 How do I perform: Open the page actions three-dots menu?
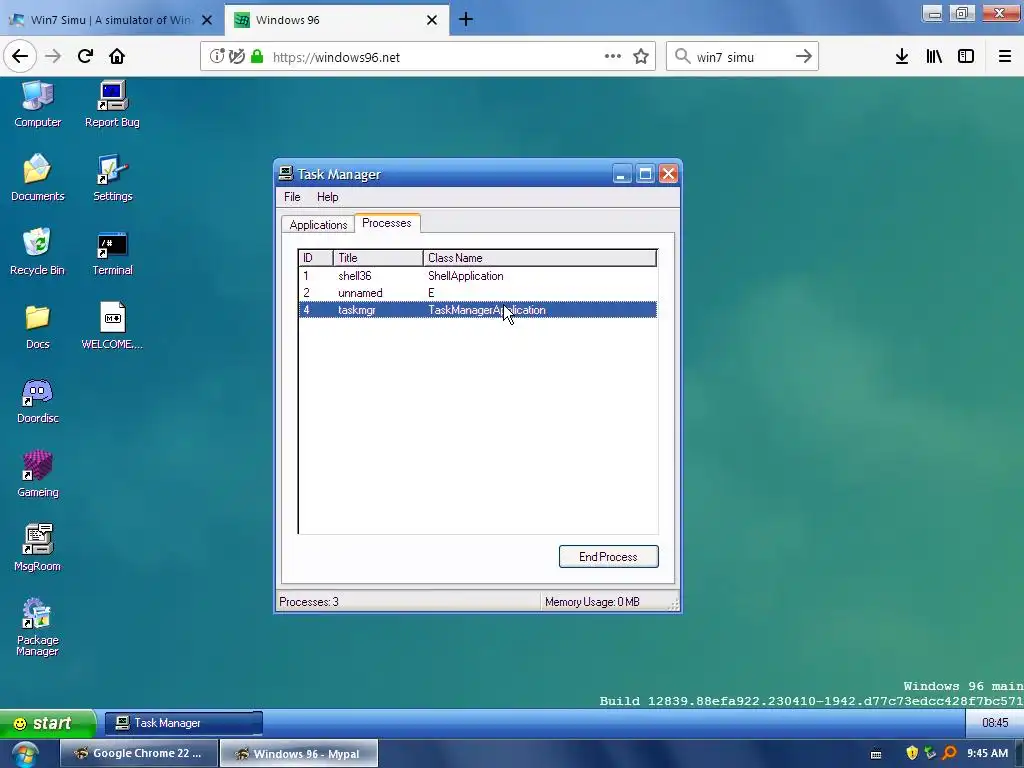(x=613, y=56)
